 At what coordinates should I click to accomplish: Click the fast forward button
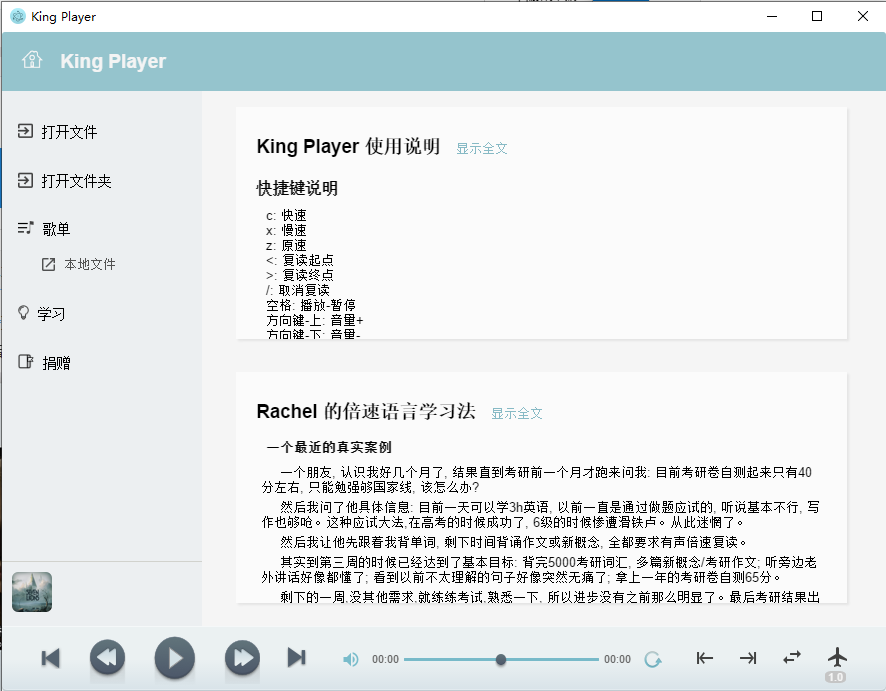click(x=242, y=658)
